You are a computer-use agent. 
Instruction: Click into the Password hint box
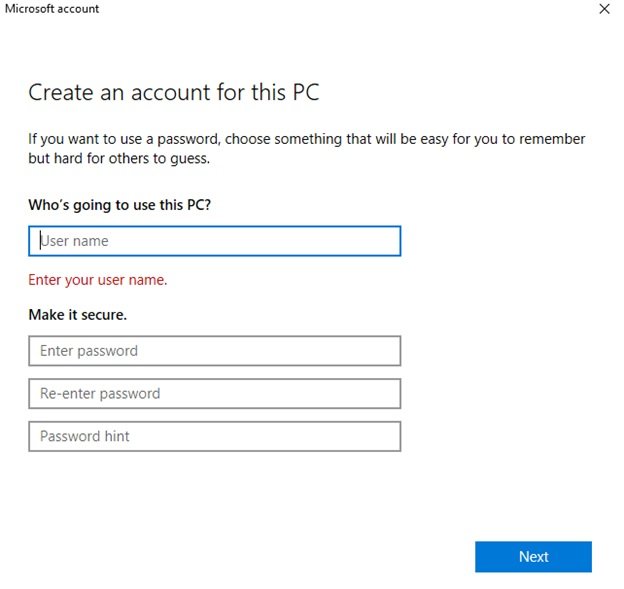[x=214, y=436]
